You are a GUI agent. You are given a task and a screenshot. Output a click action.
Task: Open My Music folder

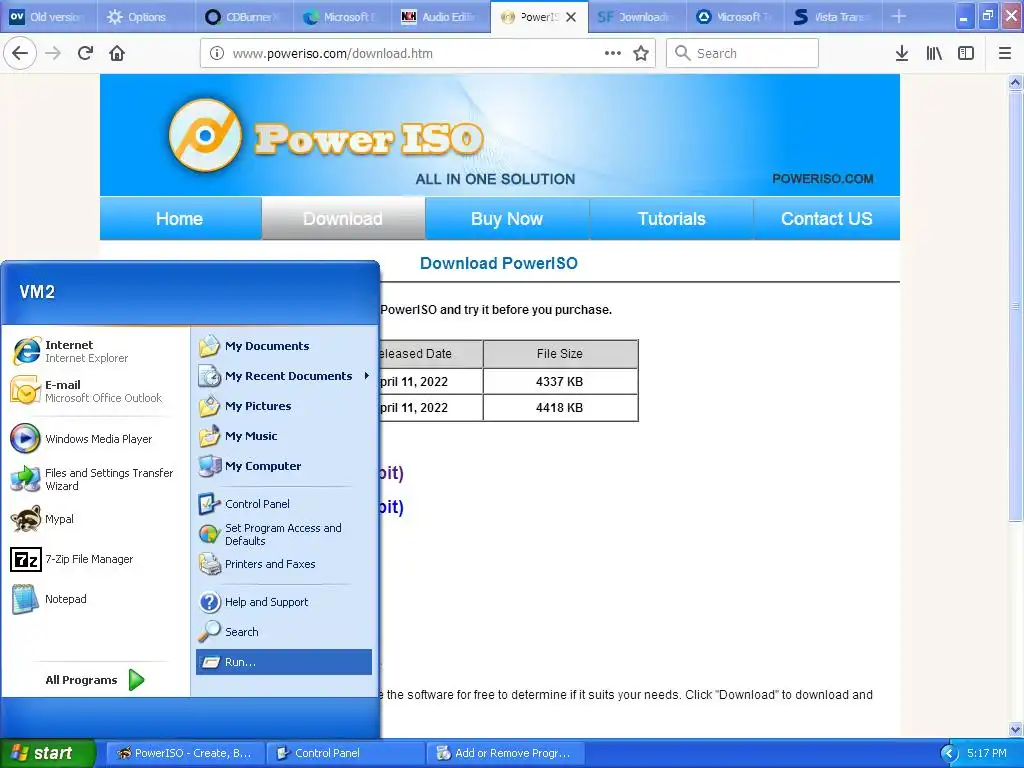click(x=283, y=436)
